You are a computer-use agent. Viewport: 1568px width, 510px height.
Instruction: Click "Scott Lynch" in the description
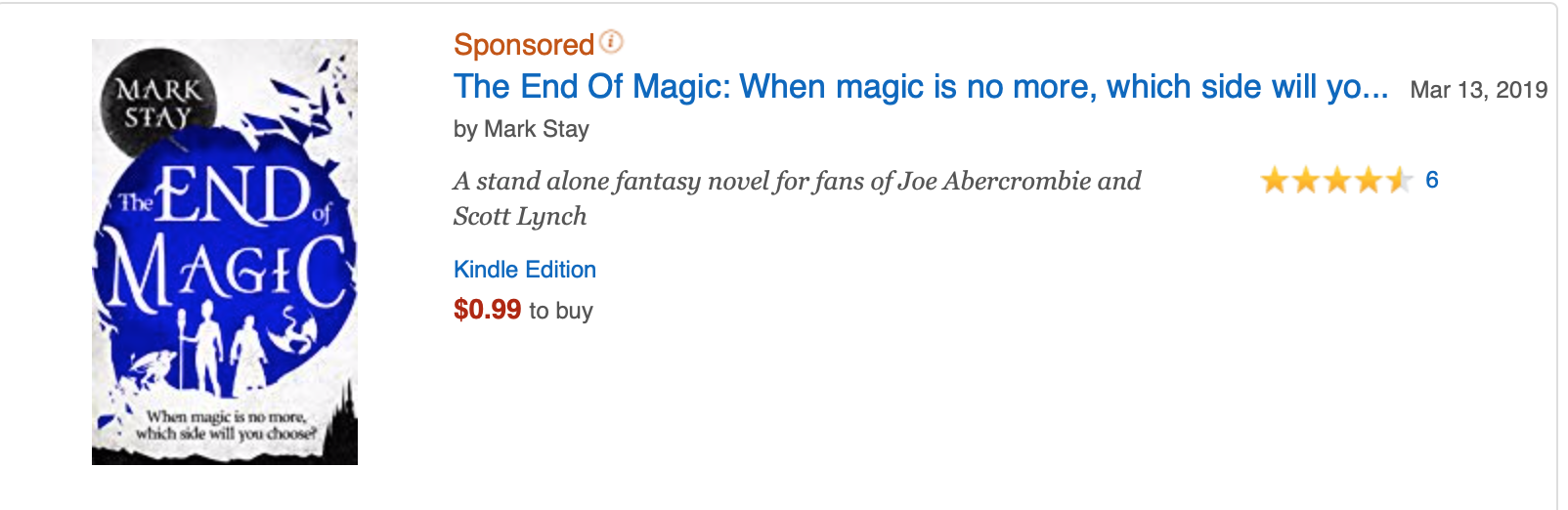[x=520, y=217]
